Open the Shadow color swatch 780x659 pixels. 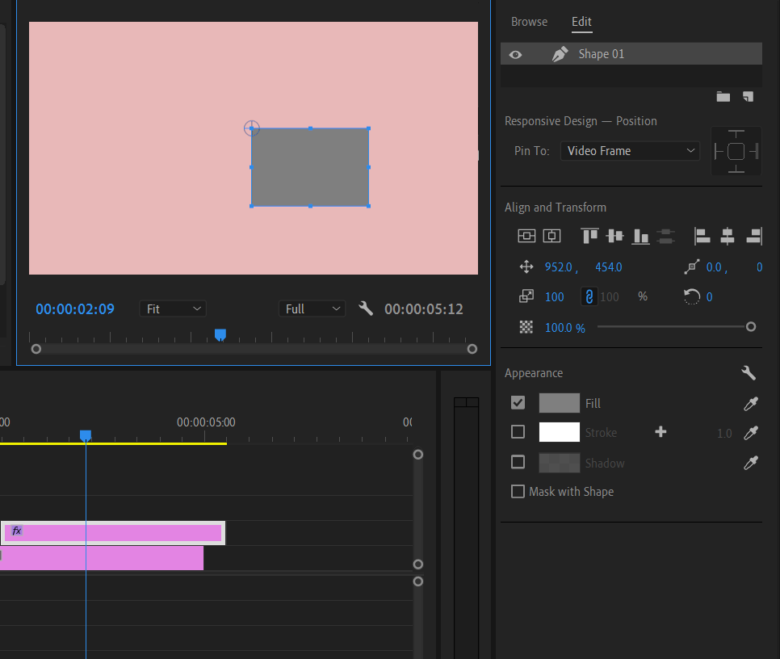[x=559, y=463]
